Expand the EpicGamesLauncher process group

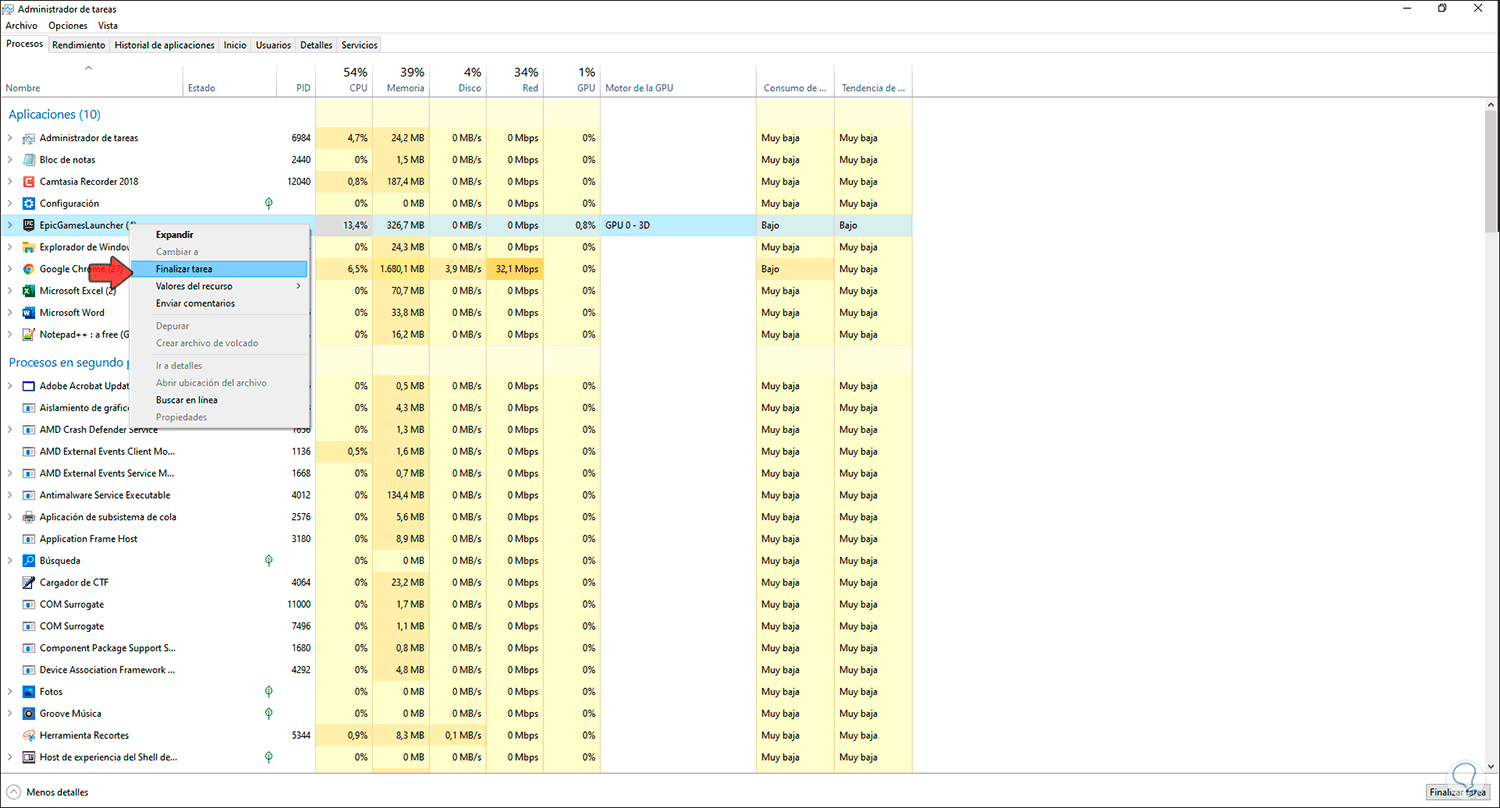(x=10, y=225)
